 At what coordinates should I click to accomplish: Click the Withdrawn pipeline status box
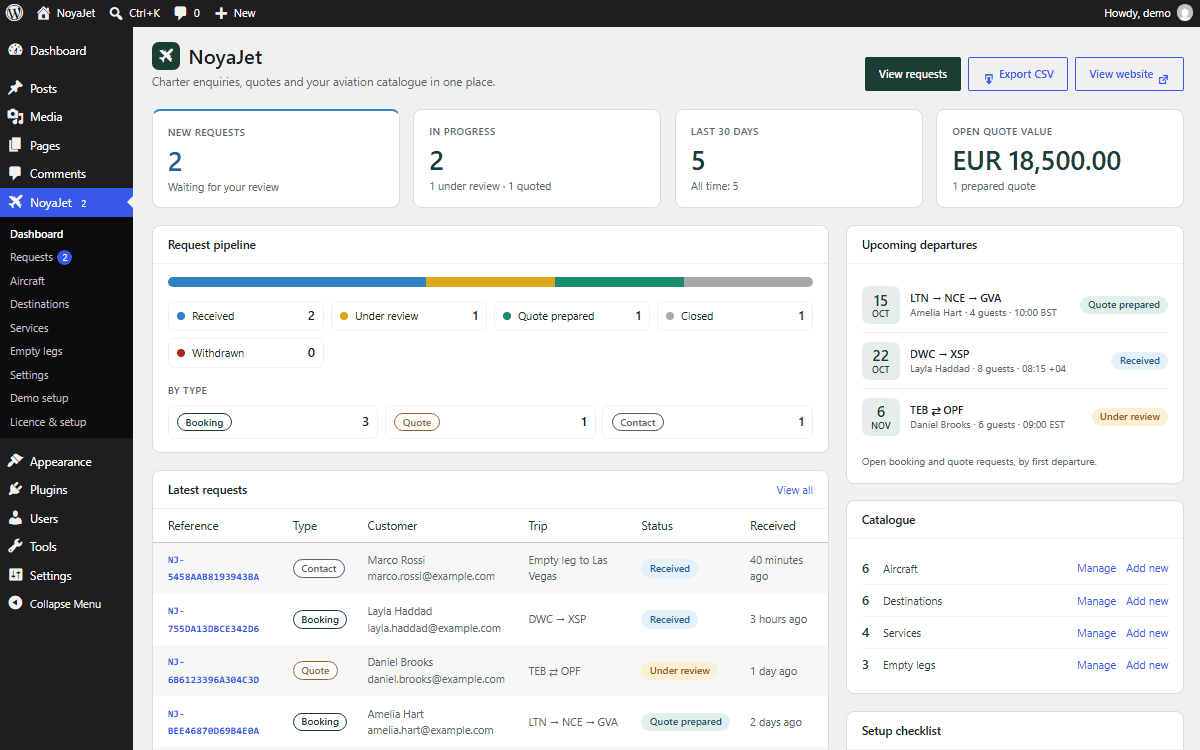[246, 353]
